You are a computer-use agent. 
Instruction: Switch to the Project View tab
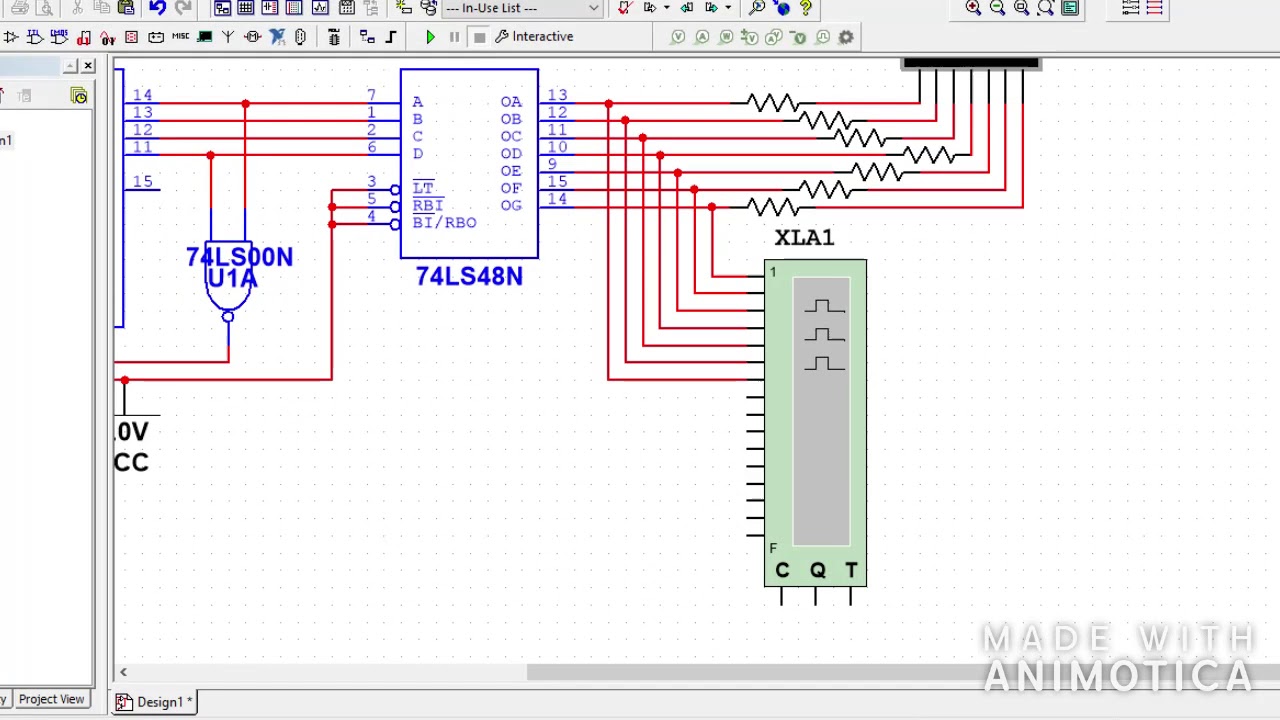pos(51,699)
